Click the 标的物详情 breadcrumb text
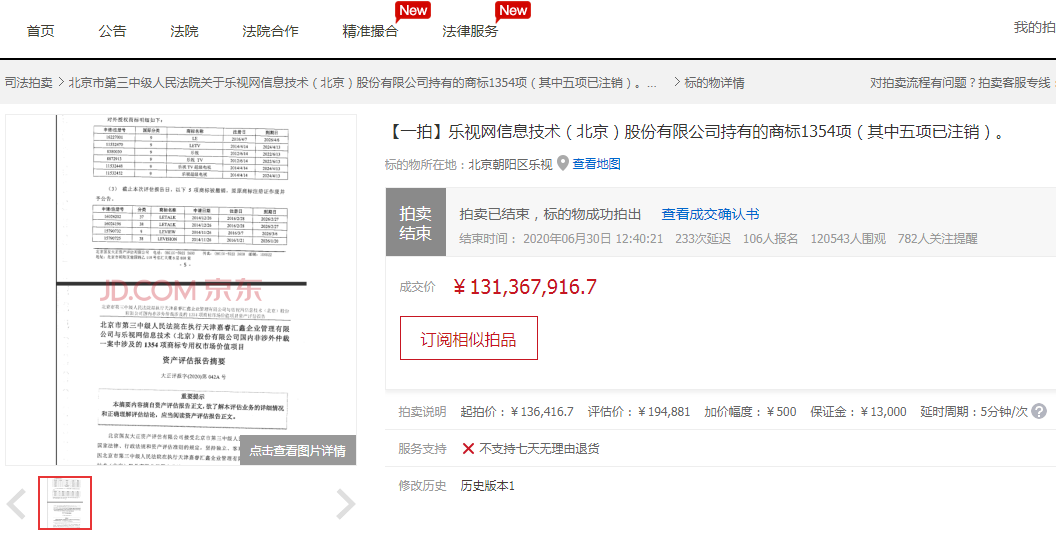Viewport: 1056px width, 546px height. (x=714, y=83)
